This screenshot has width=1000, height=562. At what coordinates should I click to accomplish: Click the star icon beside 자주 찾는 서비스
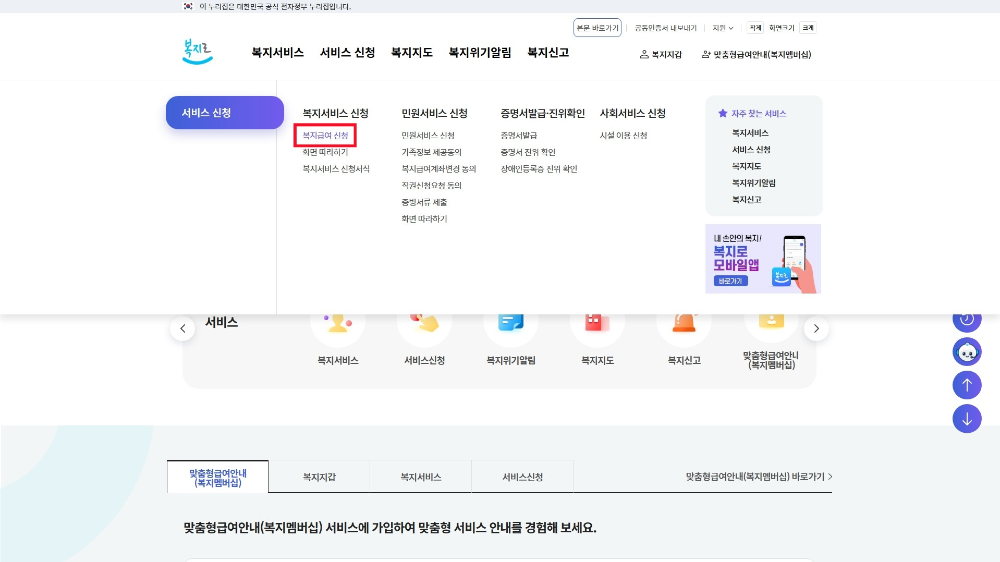click(723, 113)
